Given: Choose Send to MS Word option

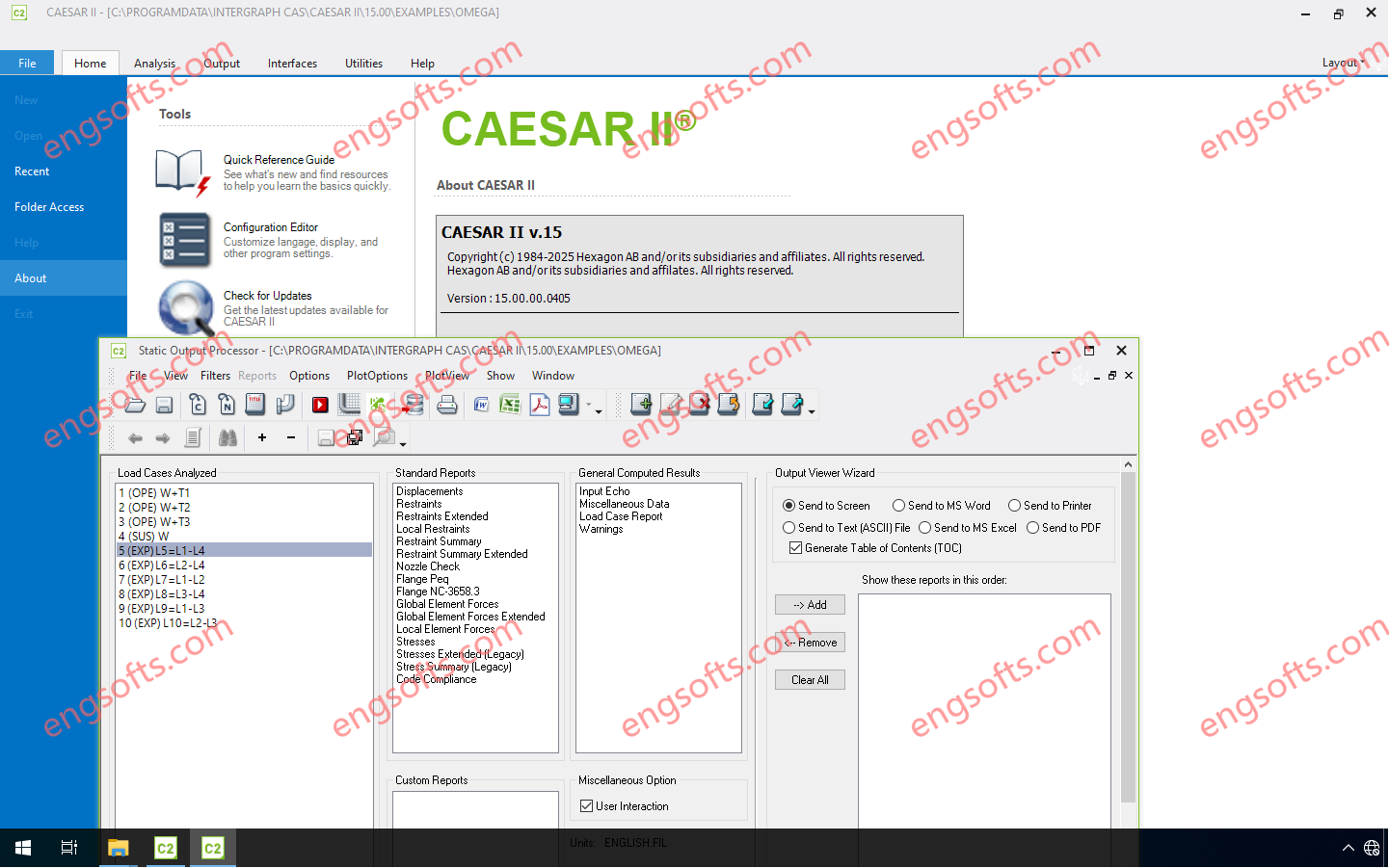Looking at the screenshot, I should click(x=898, y=506).
